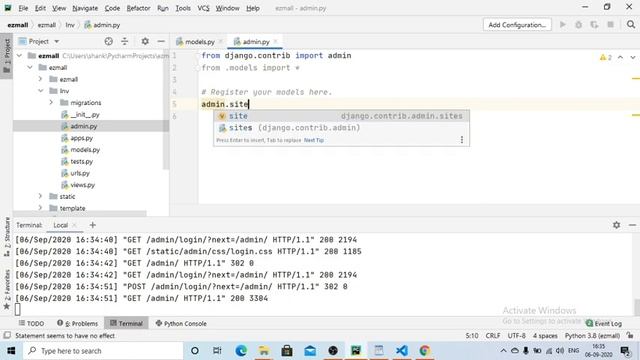
Task: Open the Tools menu
Action: coord(183,8)
